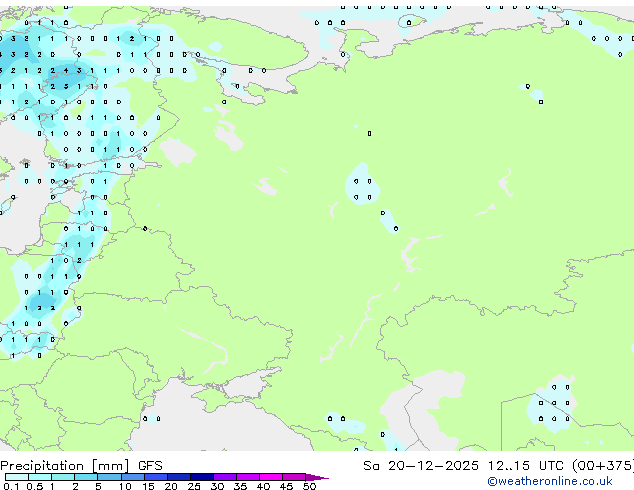Pick the 10–15 mm blue legend swatch

click(x=133, y=477)
